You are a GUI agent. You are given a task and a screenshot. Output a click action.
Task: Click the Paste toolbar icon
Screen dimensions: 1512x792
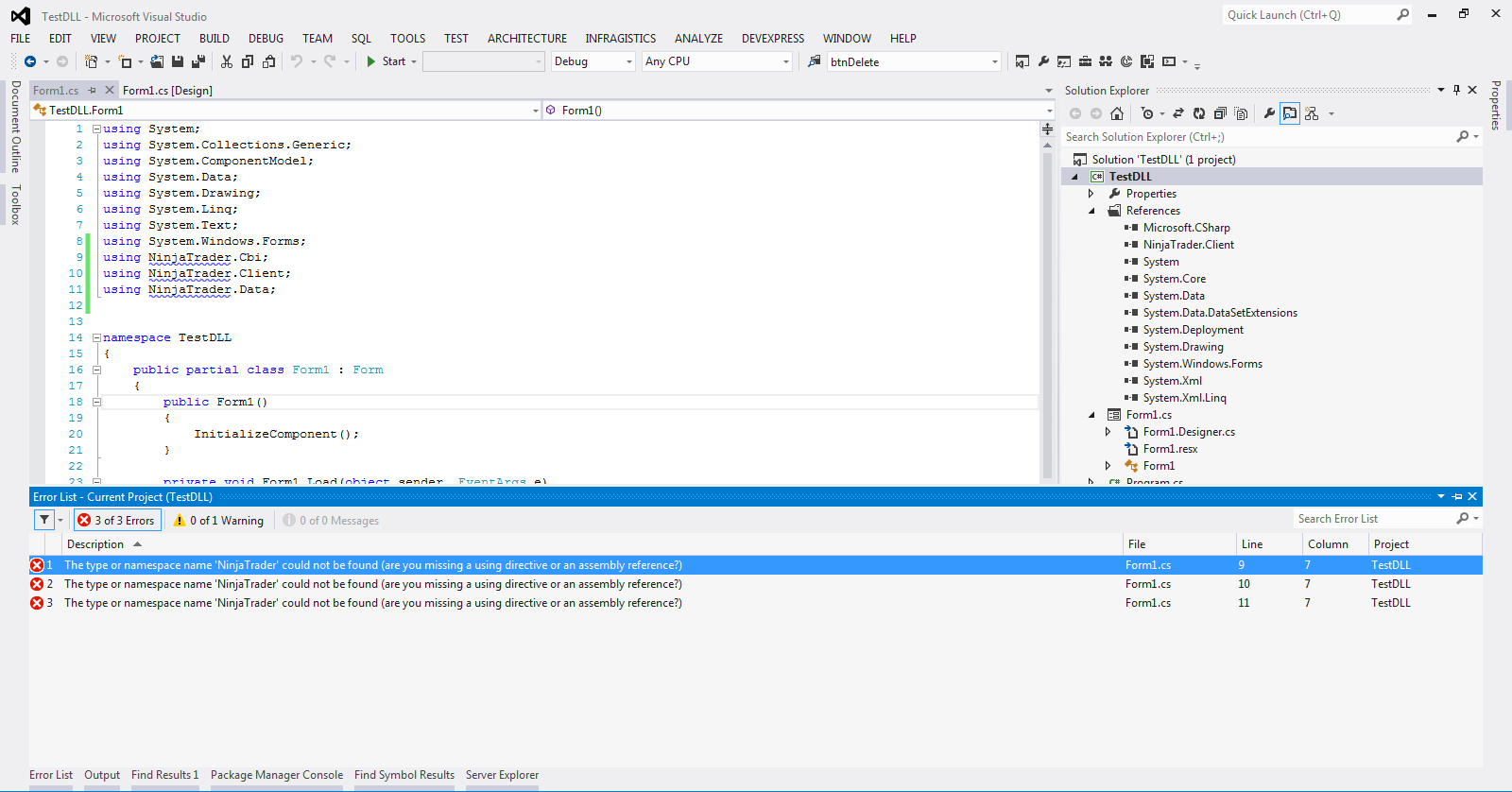(x=268, y=61)
